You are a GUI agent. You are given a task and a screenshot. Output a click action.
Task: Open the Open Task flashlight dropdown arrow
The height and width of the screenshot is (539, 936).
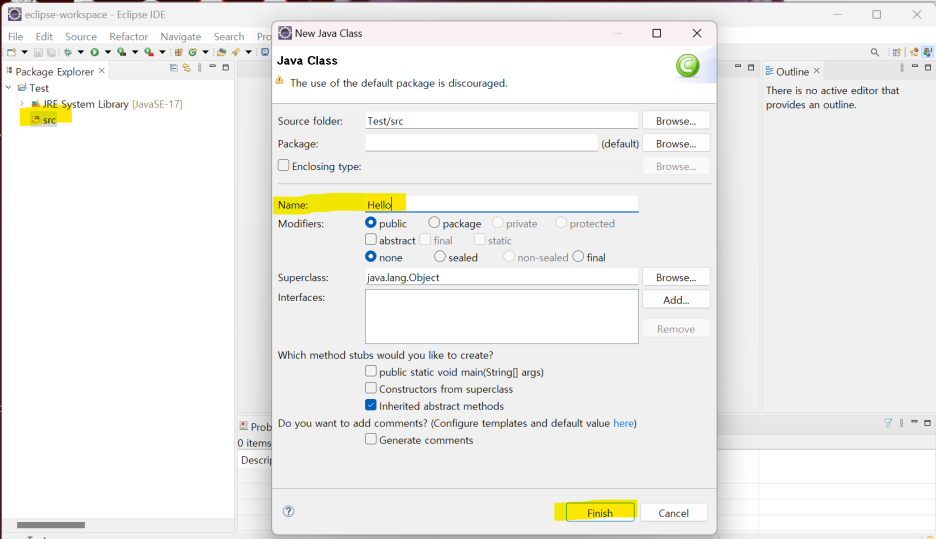click(248, 52)
